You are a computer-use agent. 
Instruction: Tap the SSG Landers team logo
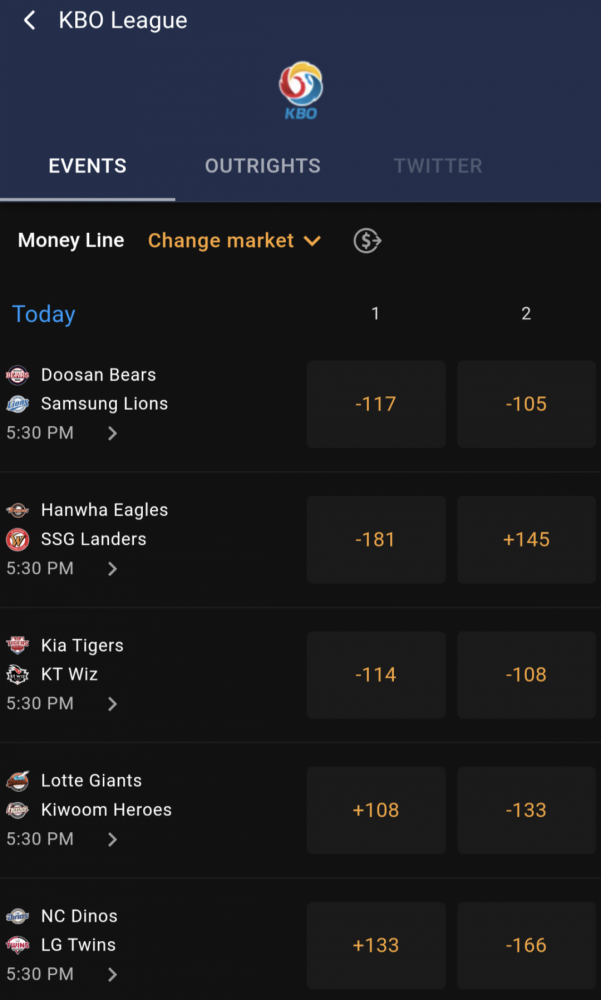17,540
